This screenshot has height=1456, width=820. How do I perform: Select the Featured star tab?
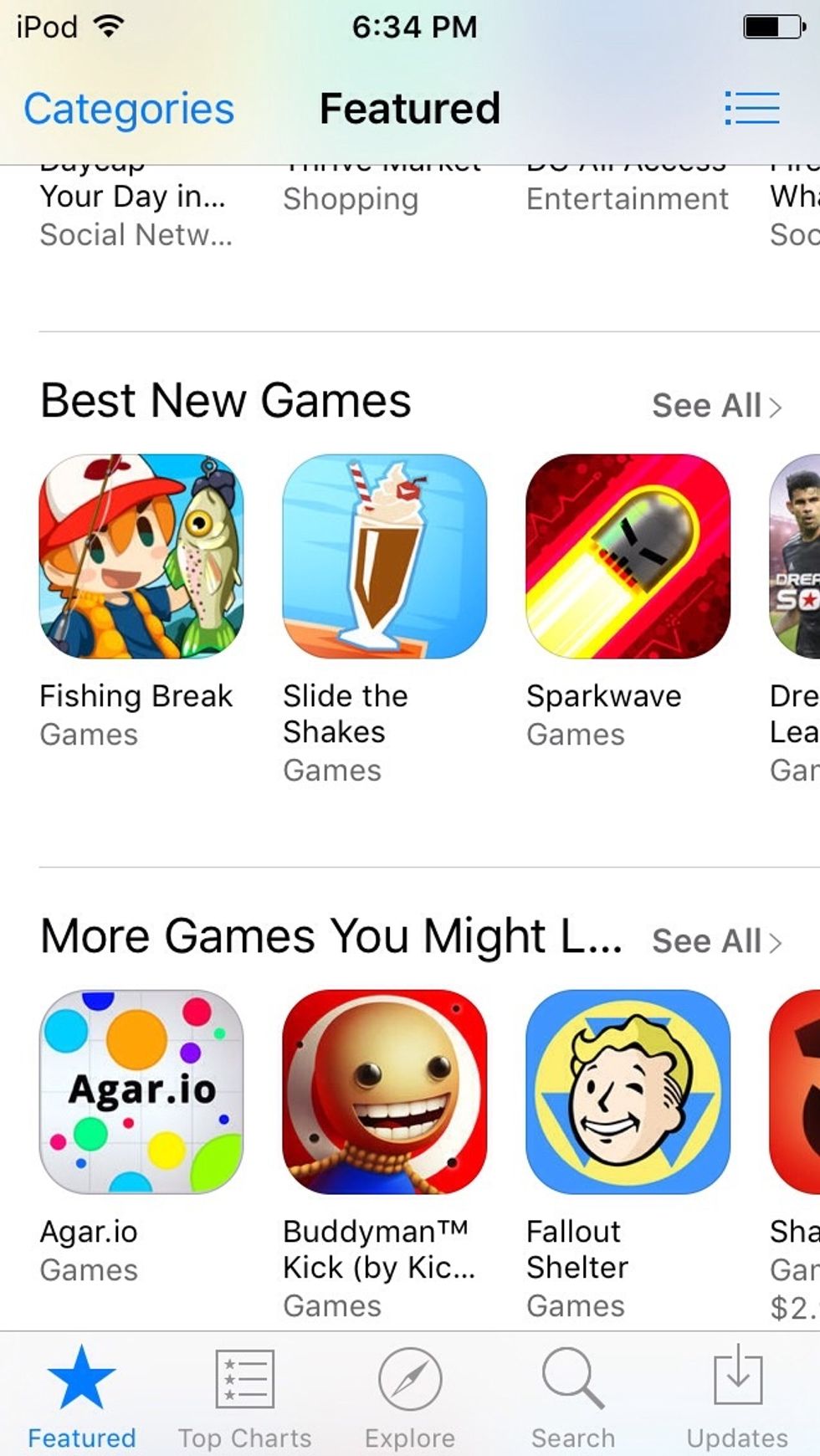pyautogui.click(x=81, y=1398)
